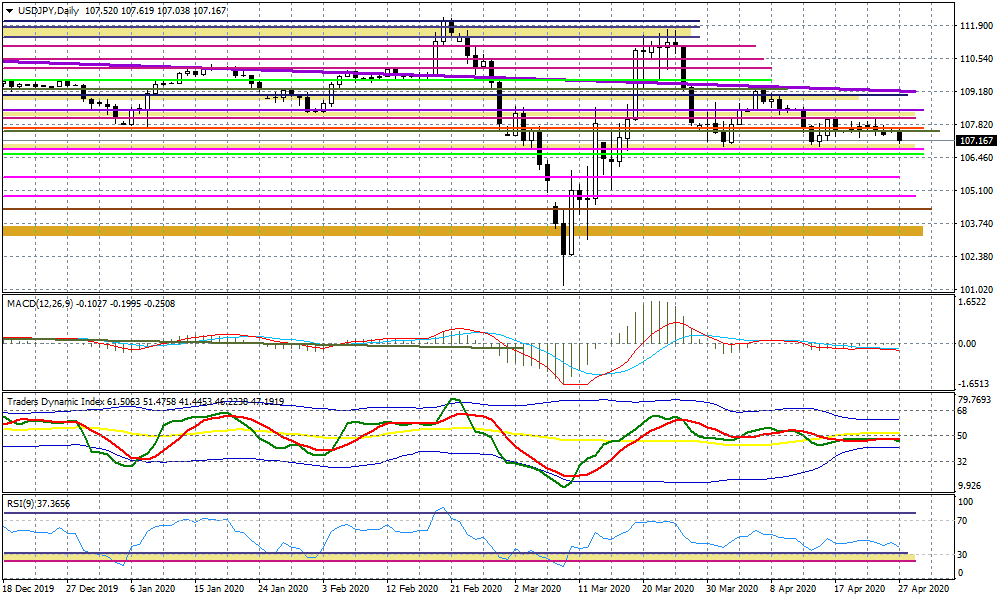Click the 15 Jan 2020 date label

coord(219,589)
